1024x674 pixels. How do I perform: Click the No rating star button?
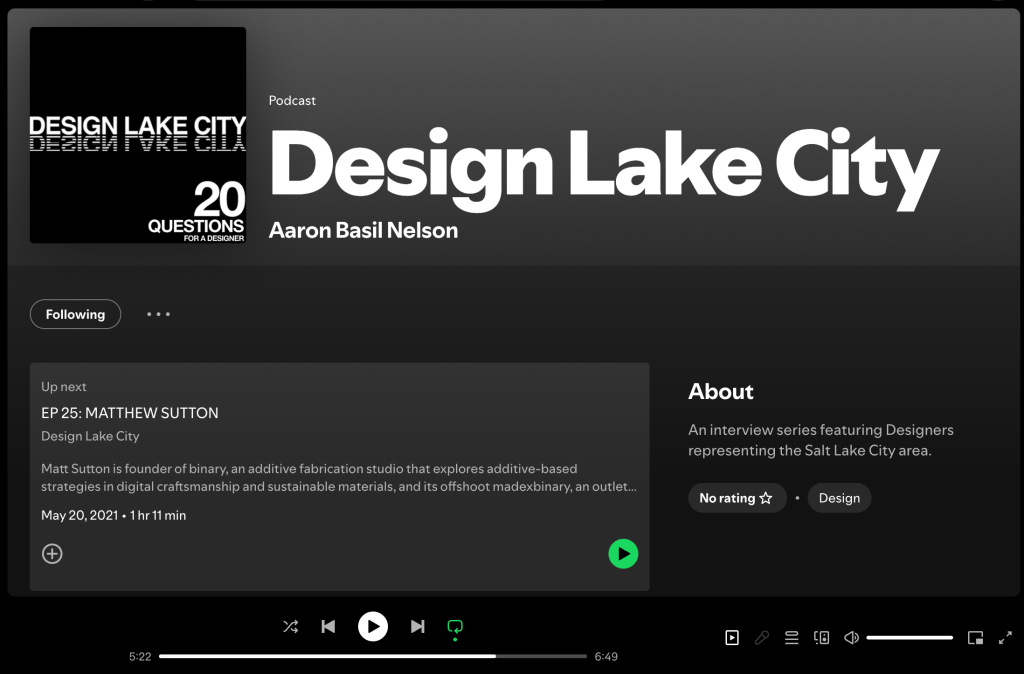[736, 498]
